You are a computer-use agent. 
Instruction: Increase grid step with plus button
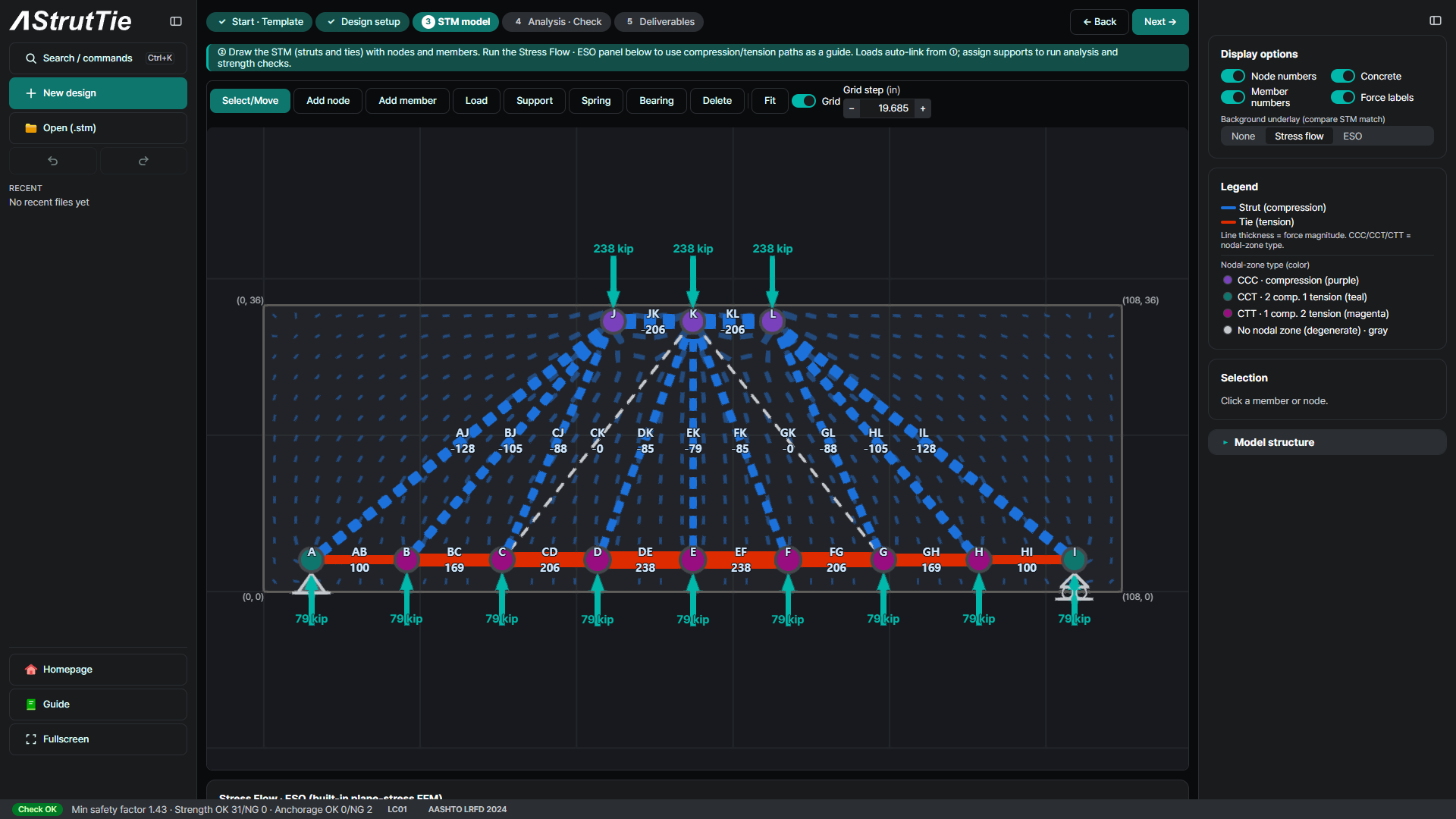coord(923,108)
